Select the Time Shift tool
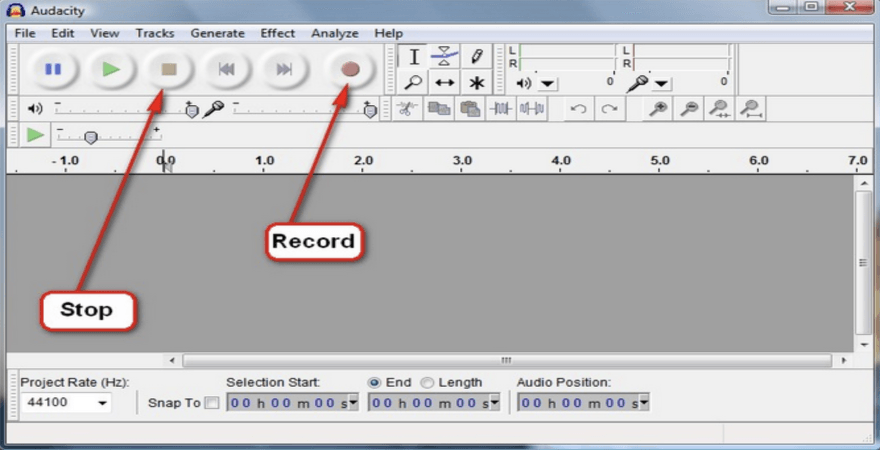Screen dimensions: 880x450 (444, 82)
